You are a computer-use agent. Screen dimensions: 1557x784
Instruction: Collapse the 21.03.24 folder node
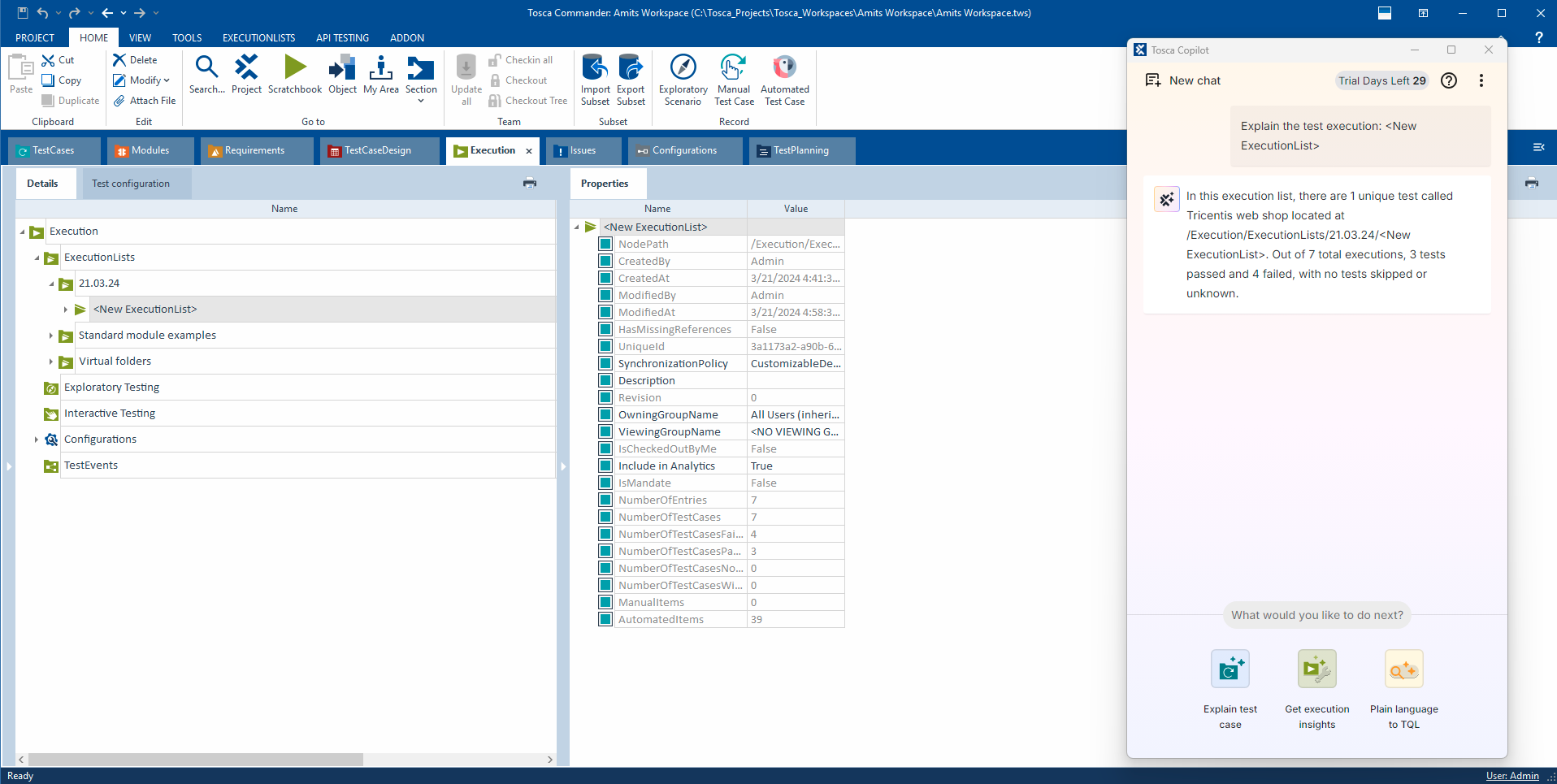[52, 284]
